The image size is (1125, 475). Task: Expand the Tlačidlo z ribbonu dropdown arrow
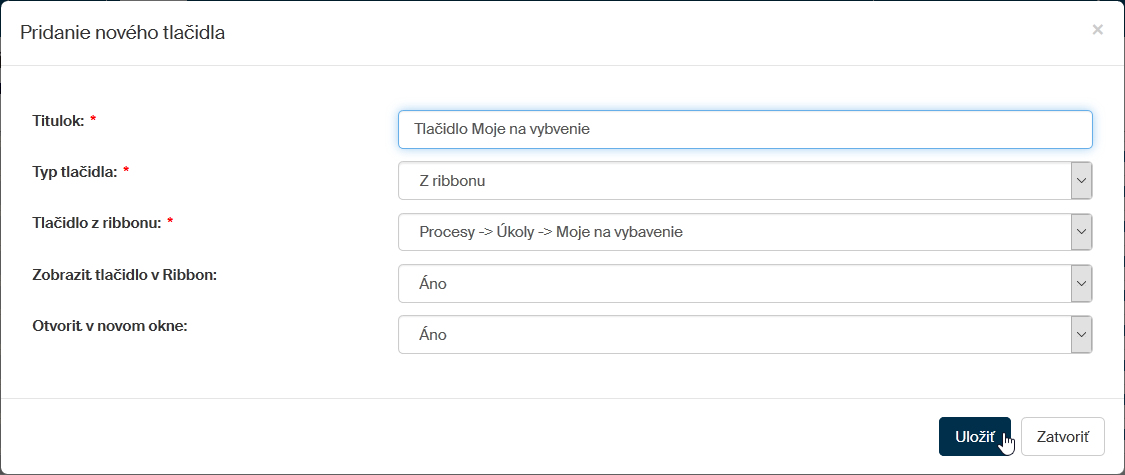pyautogui.click(x=1081, y=232)
